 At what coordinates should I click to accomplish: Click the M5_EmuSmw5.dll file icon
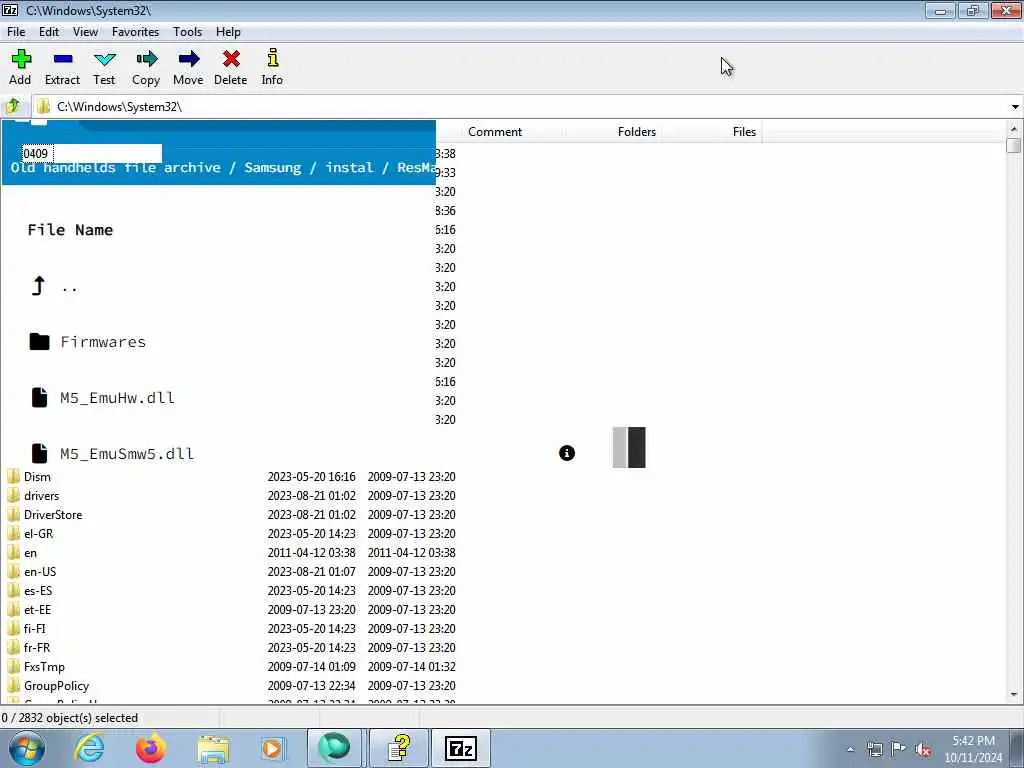[x=39, y=453]
